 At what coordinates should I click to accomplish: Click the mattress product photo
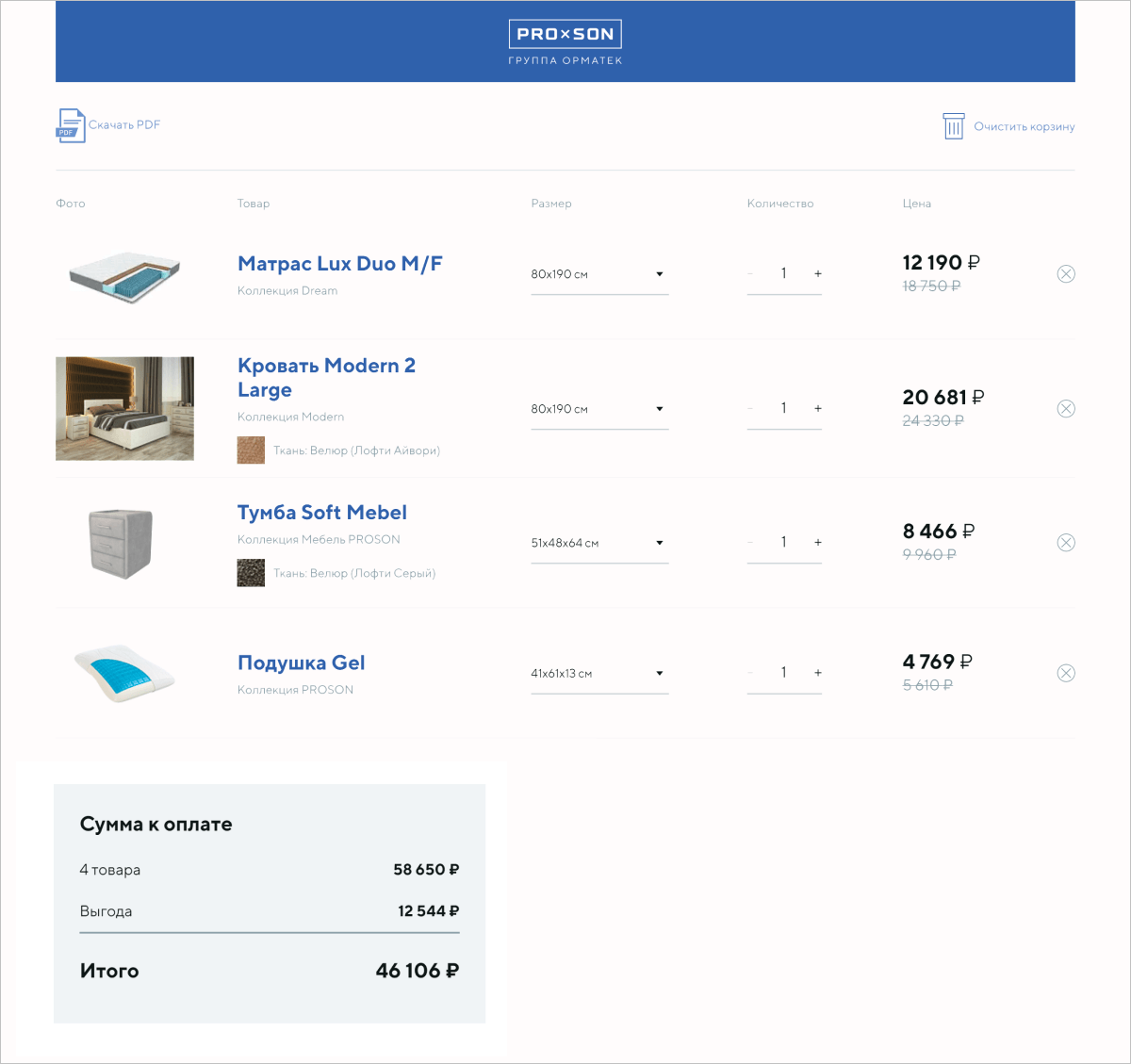tap(124, 277)
